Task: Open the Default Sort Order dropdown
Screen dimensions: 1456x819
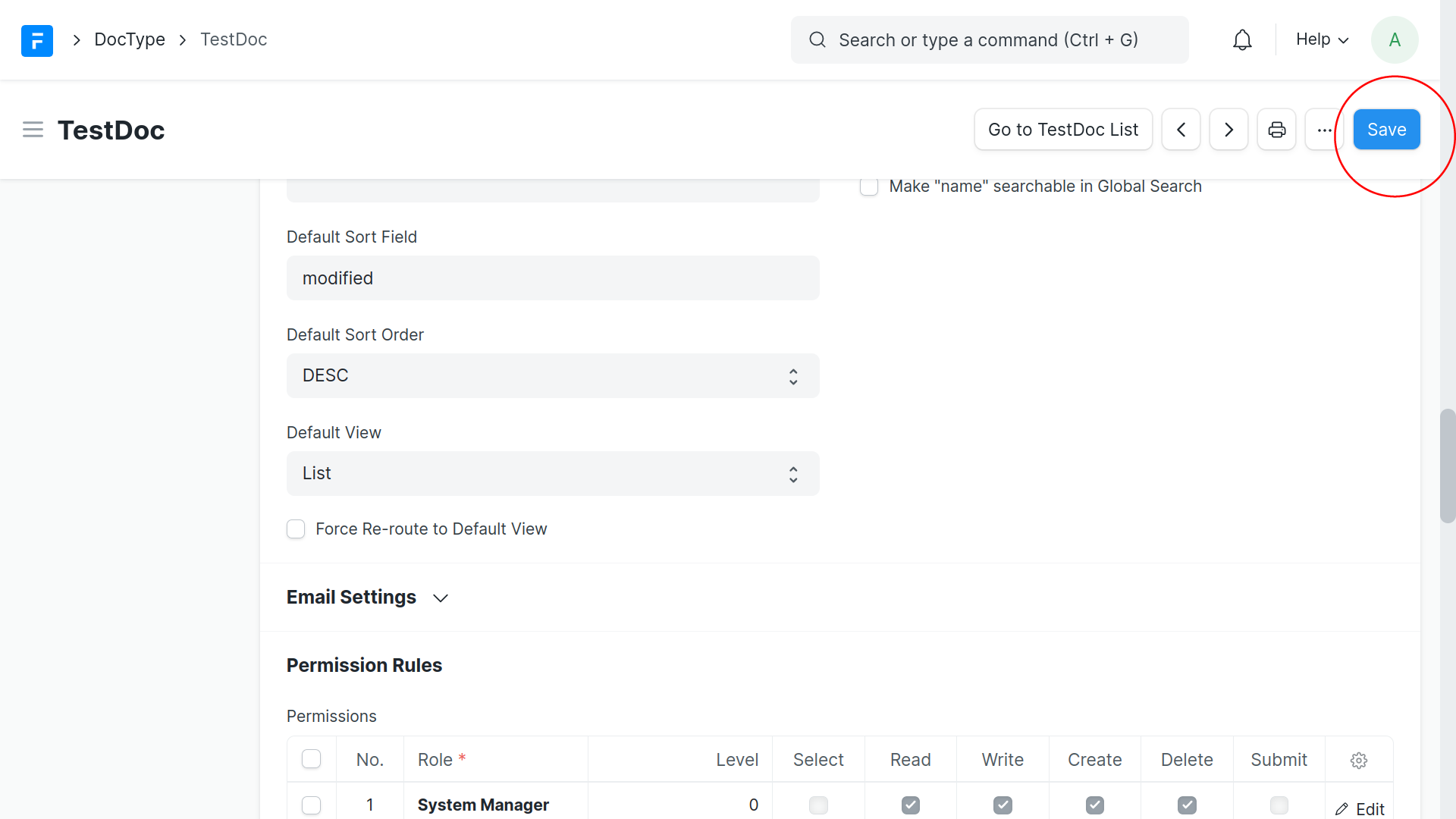Action: coord(553,376)
